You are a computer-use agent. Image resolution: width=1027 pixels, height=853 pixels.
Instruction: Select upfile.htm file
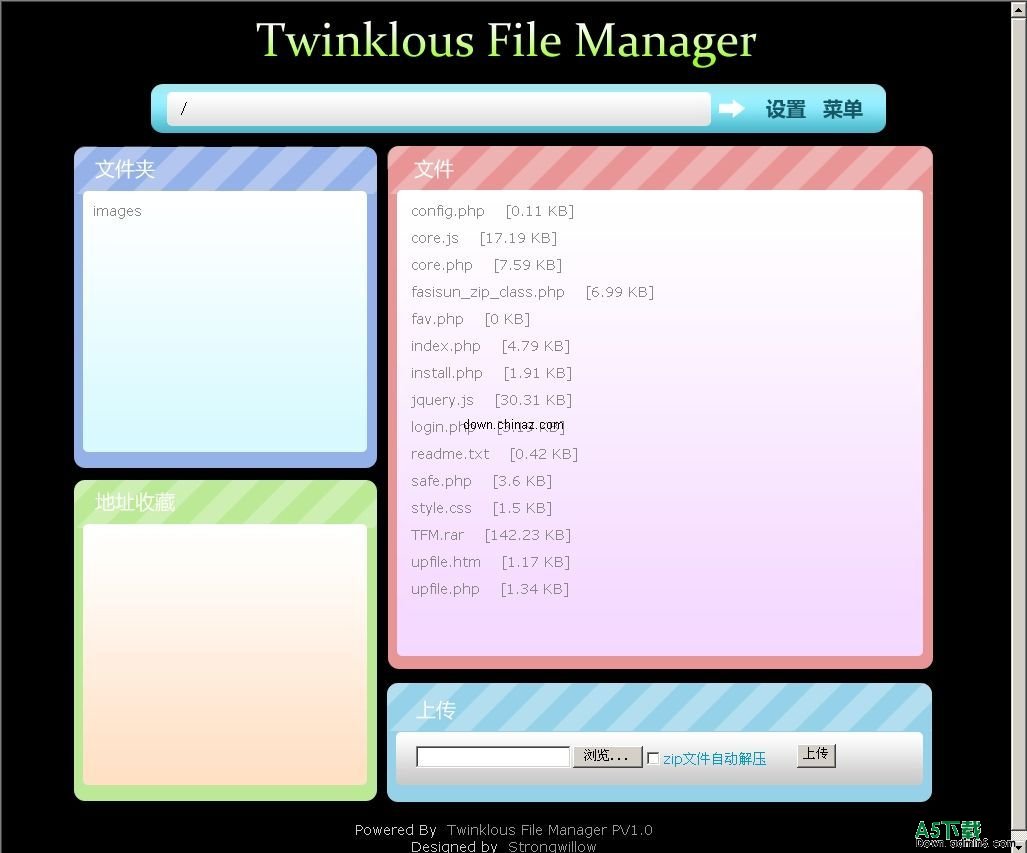[x=445, y=562]
